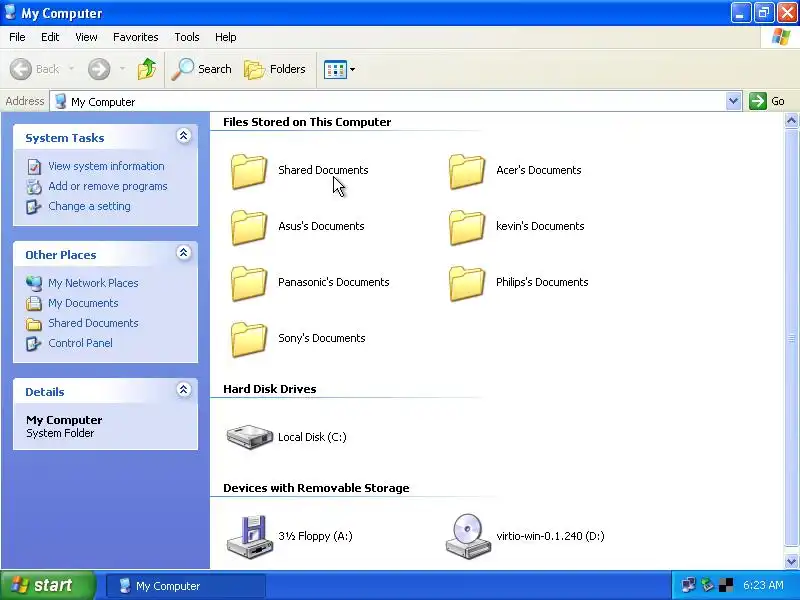Click My Computer taskbar button

click(186, 586)
